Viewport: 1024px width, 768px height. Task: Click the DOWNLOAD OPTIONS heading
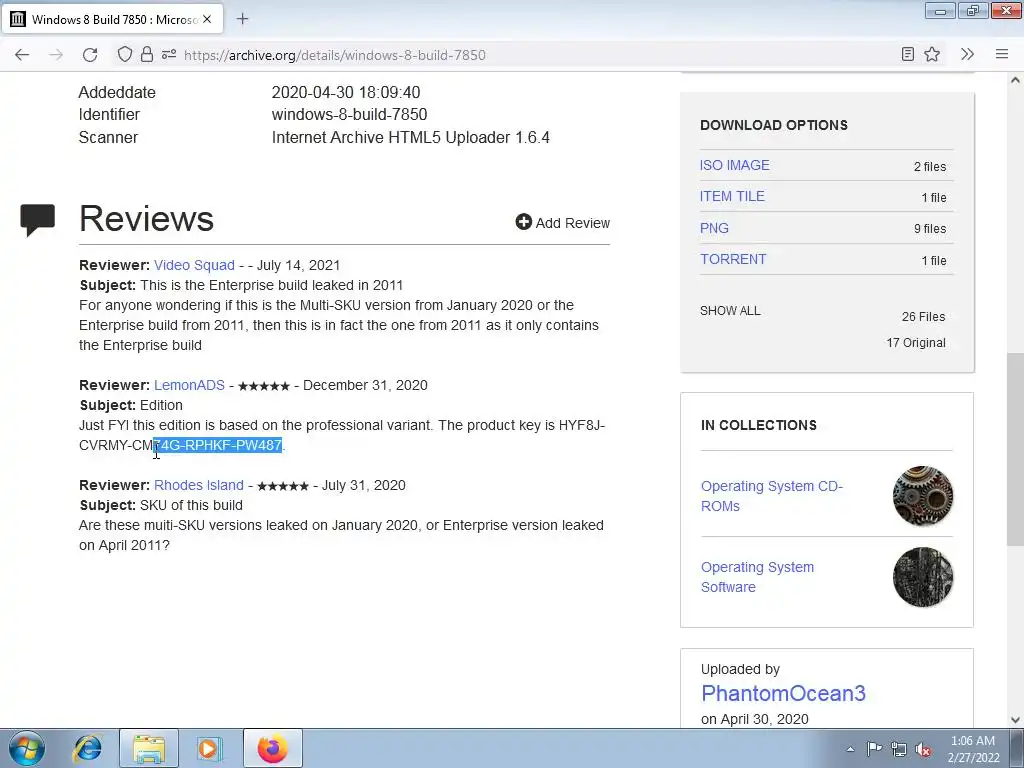pos(774,125)
